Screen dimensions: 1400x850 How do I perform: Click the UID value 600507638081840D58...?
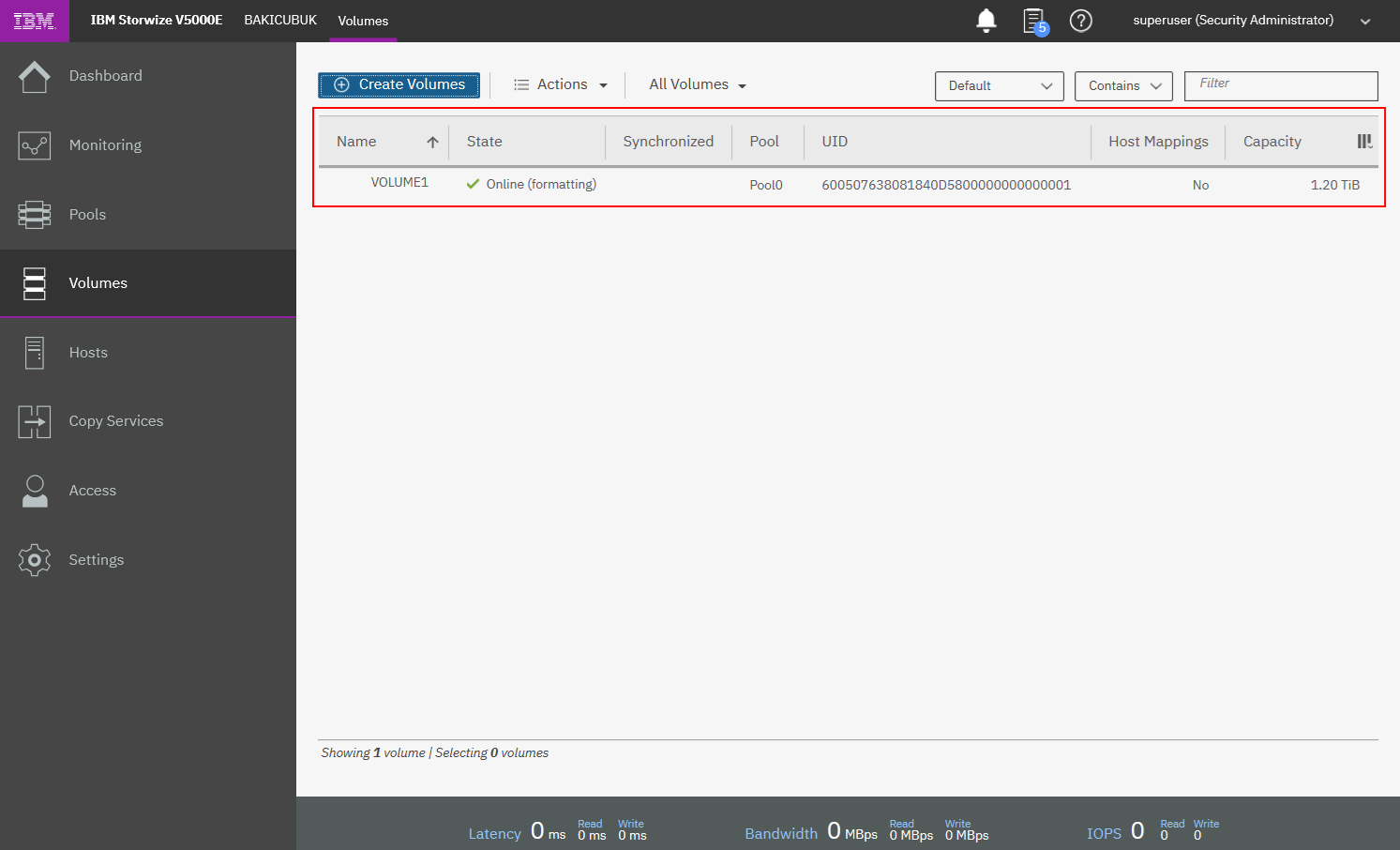[946, 185]
